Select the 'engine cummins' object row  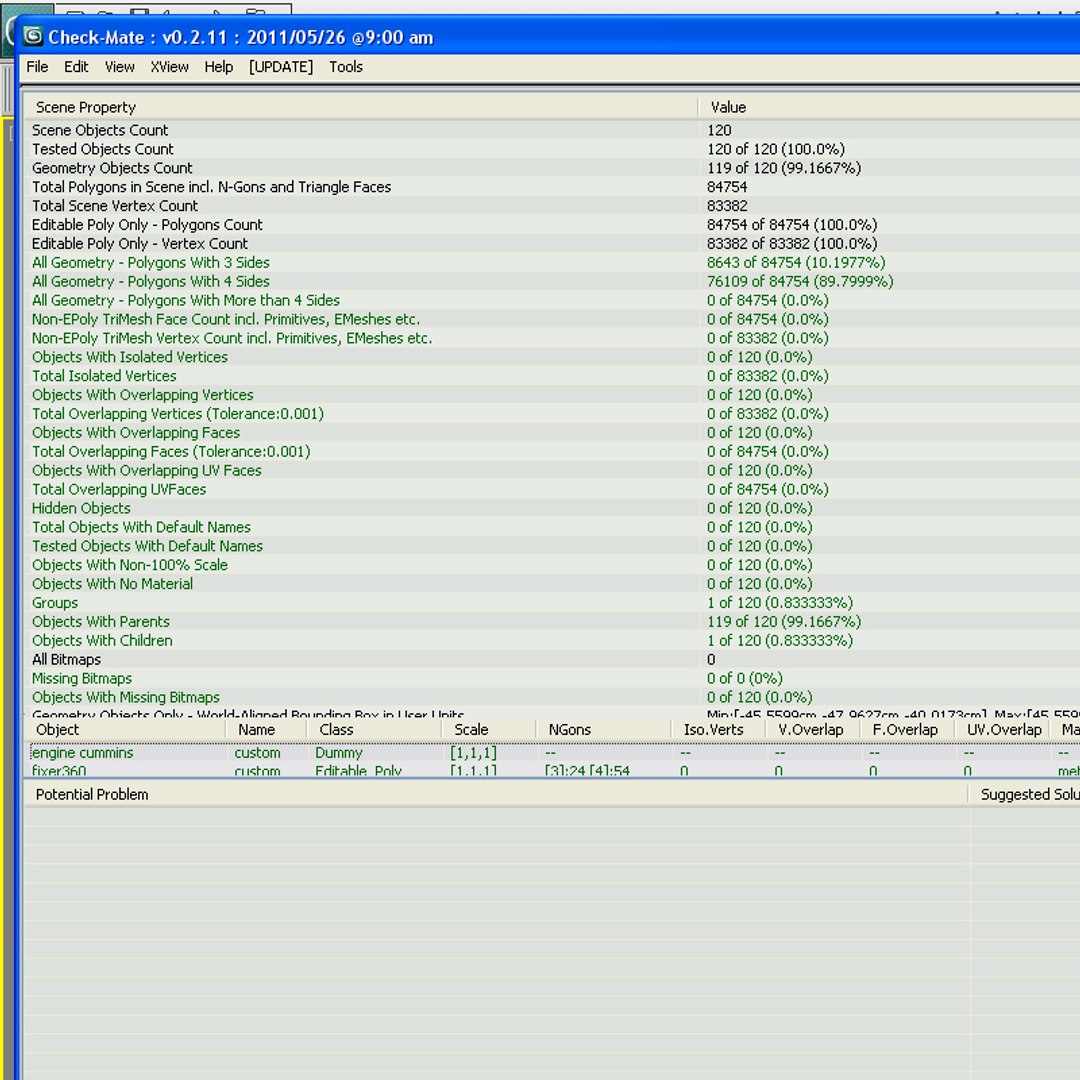click(552, 753)
